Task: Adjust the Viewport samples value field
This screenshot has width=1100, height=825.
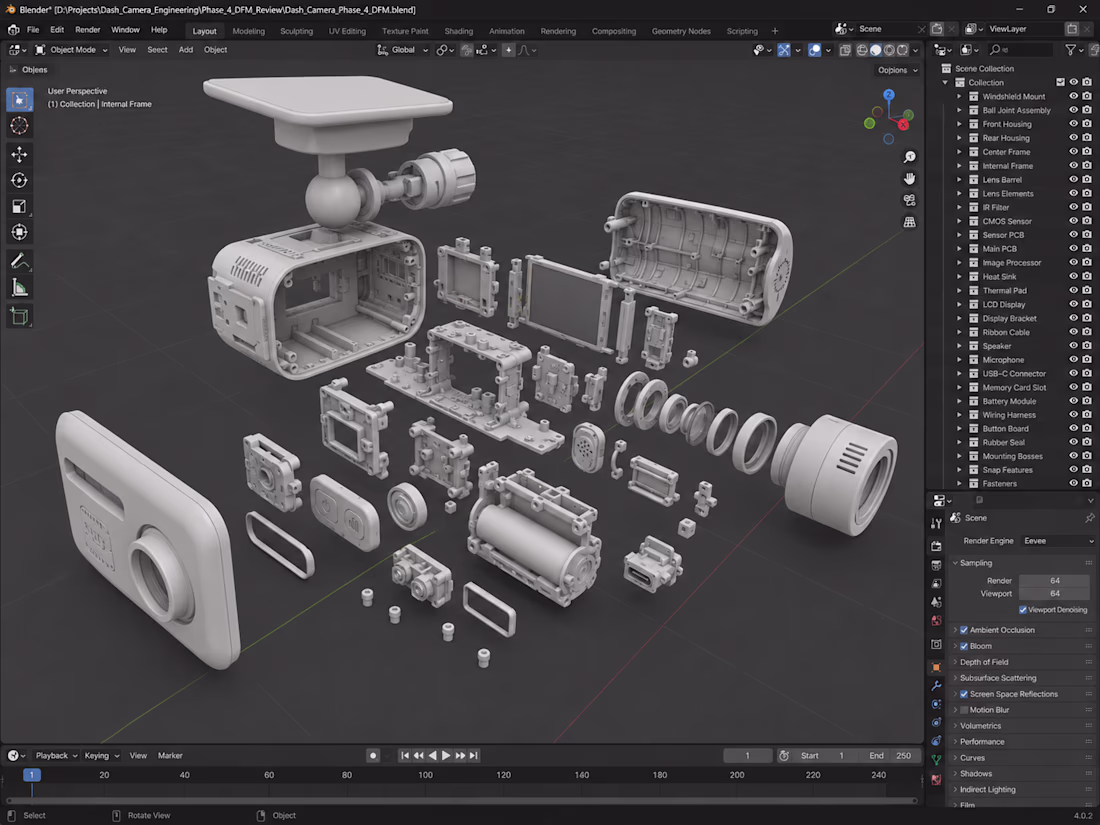Action: pos(1054,593)
